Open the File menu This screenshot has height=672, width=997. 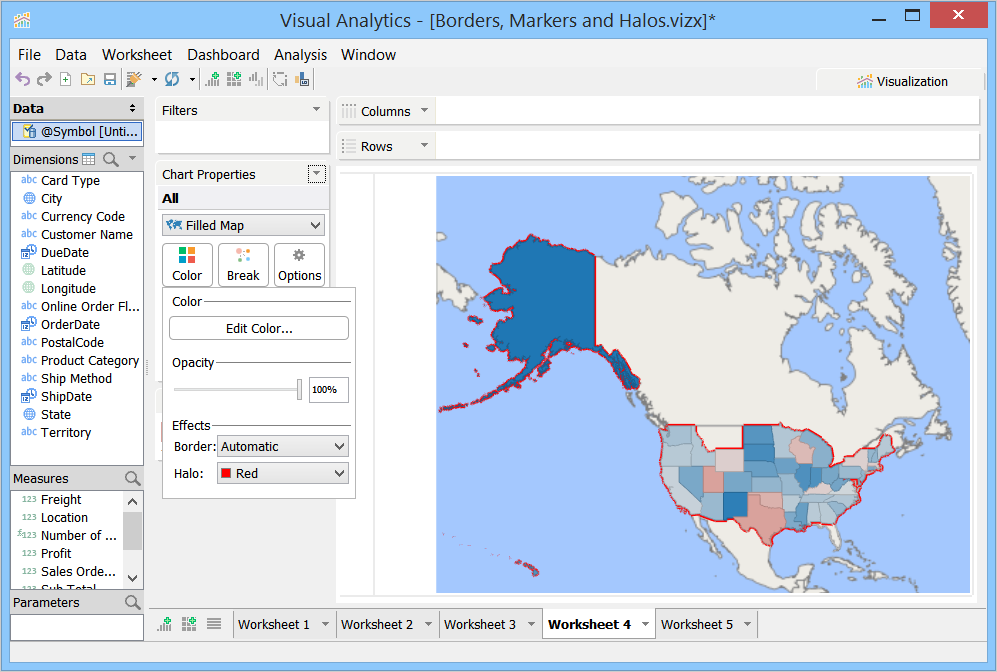coord(29,55)
